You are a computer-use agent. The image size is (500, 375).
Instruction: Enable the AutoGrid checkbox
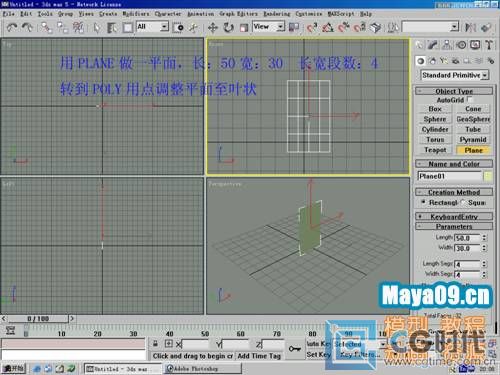click(470, 99)
